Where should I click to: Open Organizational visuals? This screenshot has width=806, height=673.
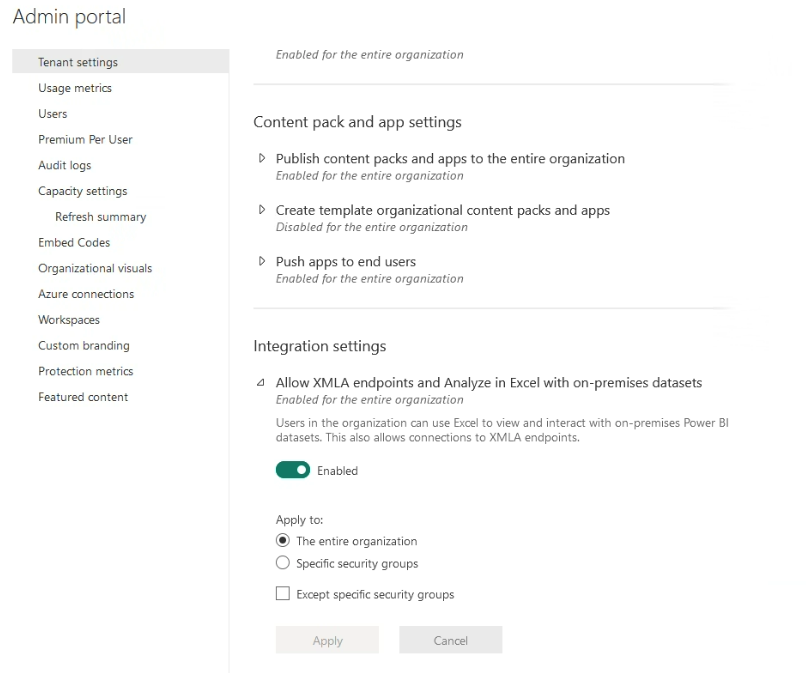point(95,268)
